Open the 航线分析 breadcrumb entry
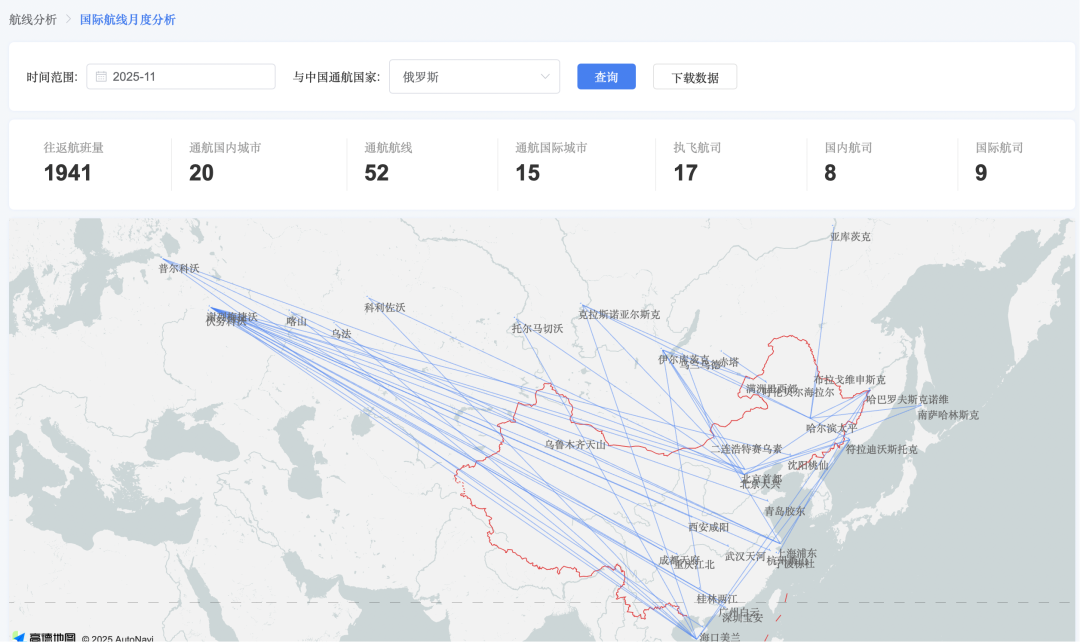Screen dimensions: 1080x642 31,18
